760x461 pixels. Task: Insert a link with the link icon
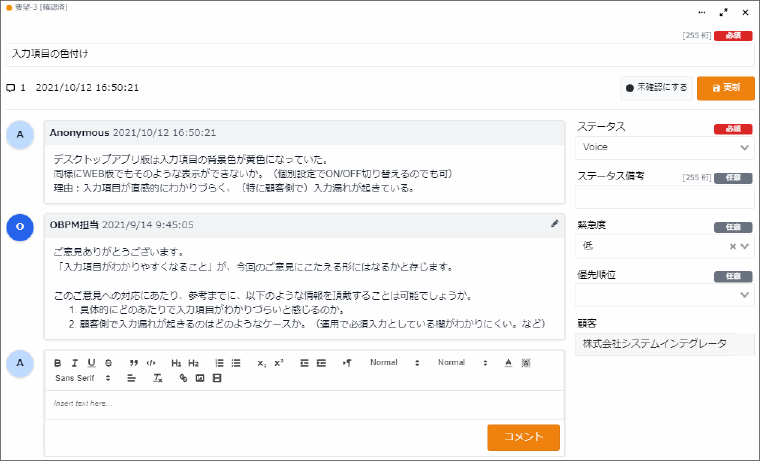pos(183,379)
